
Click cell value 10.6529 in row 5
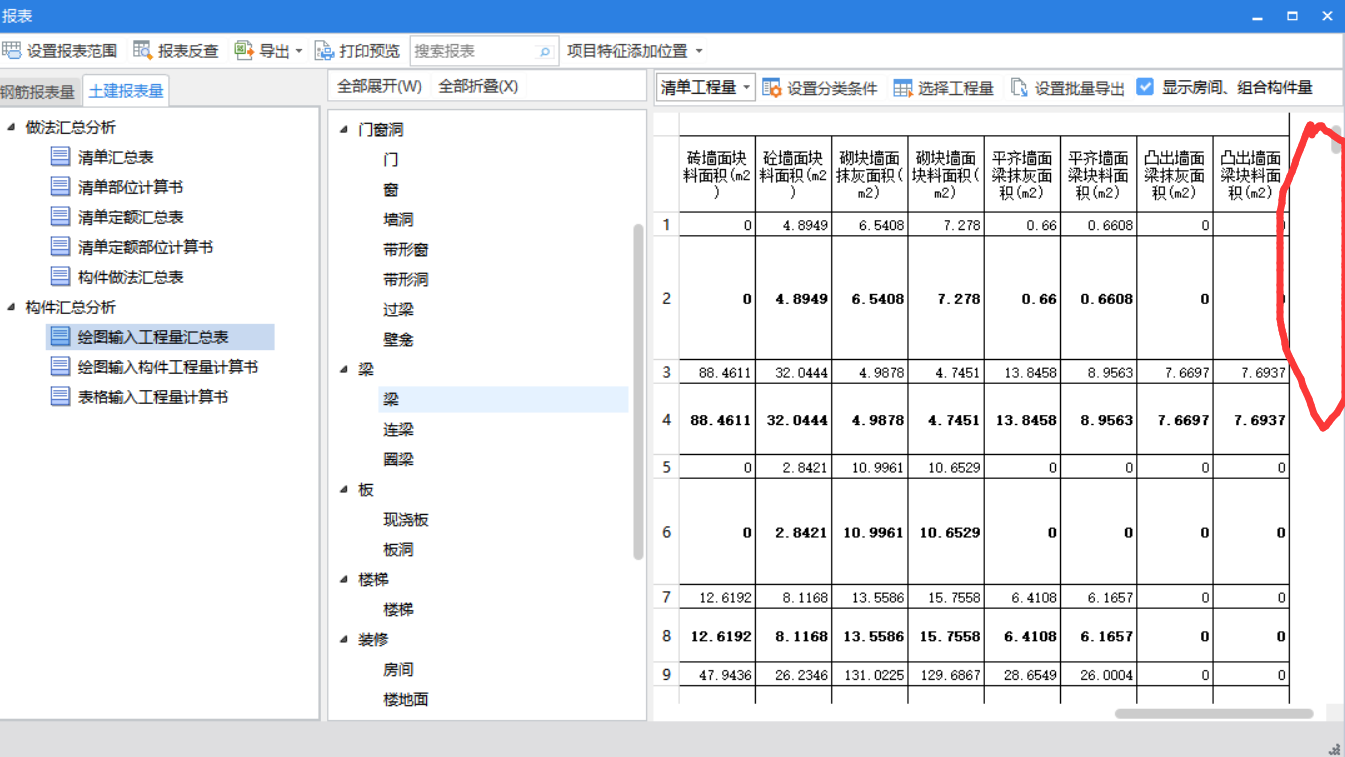click(x=945, y=467)
